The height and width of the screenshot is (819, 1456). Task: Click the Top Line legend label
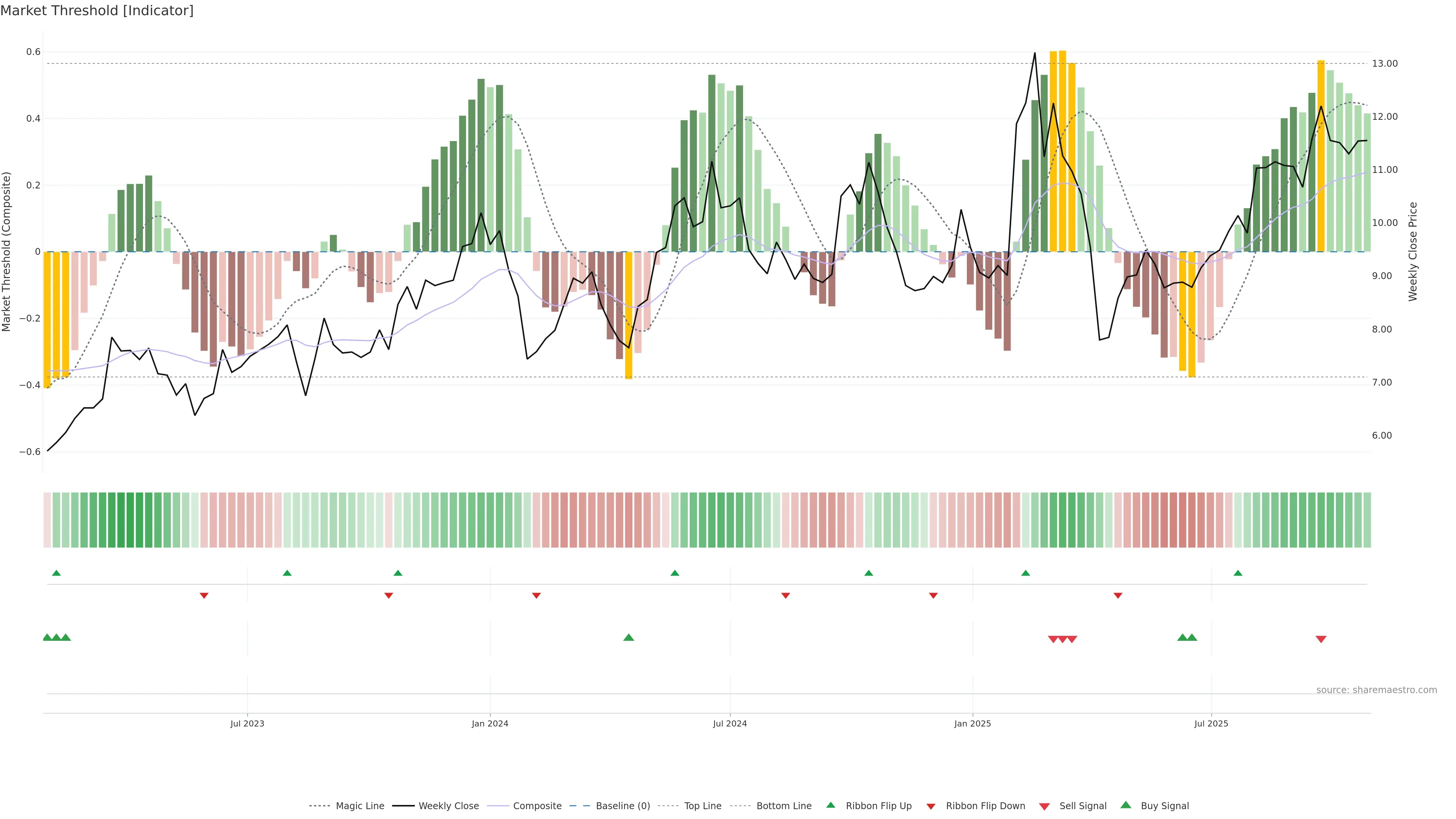703,806
